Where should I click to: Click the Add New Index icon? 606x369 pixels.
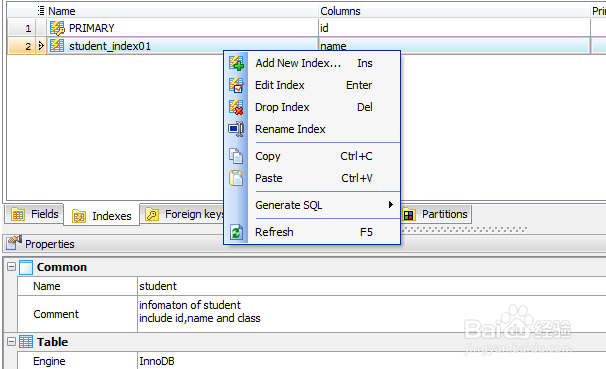pos(236,63)
